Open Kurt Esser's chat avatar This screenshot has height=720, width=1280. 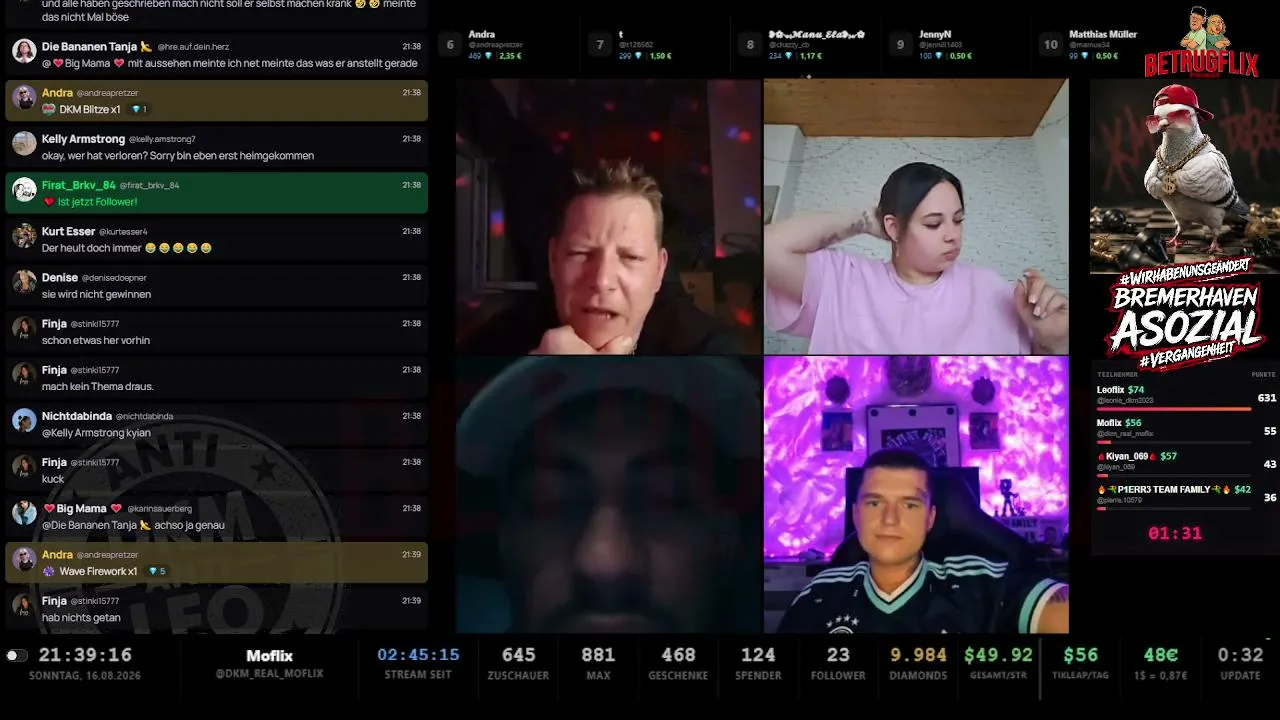click(24, 236)
